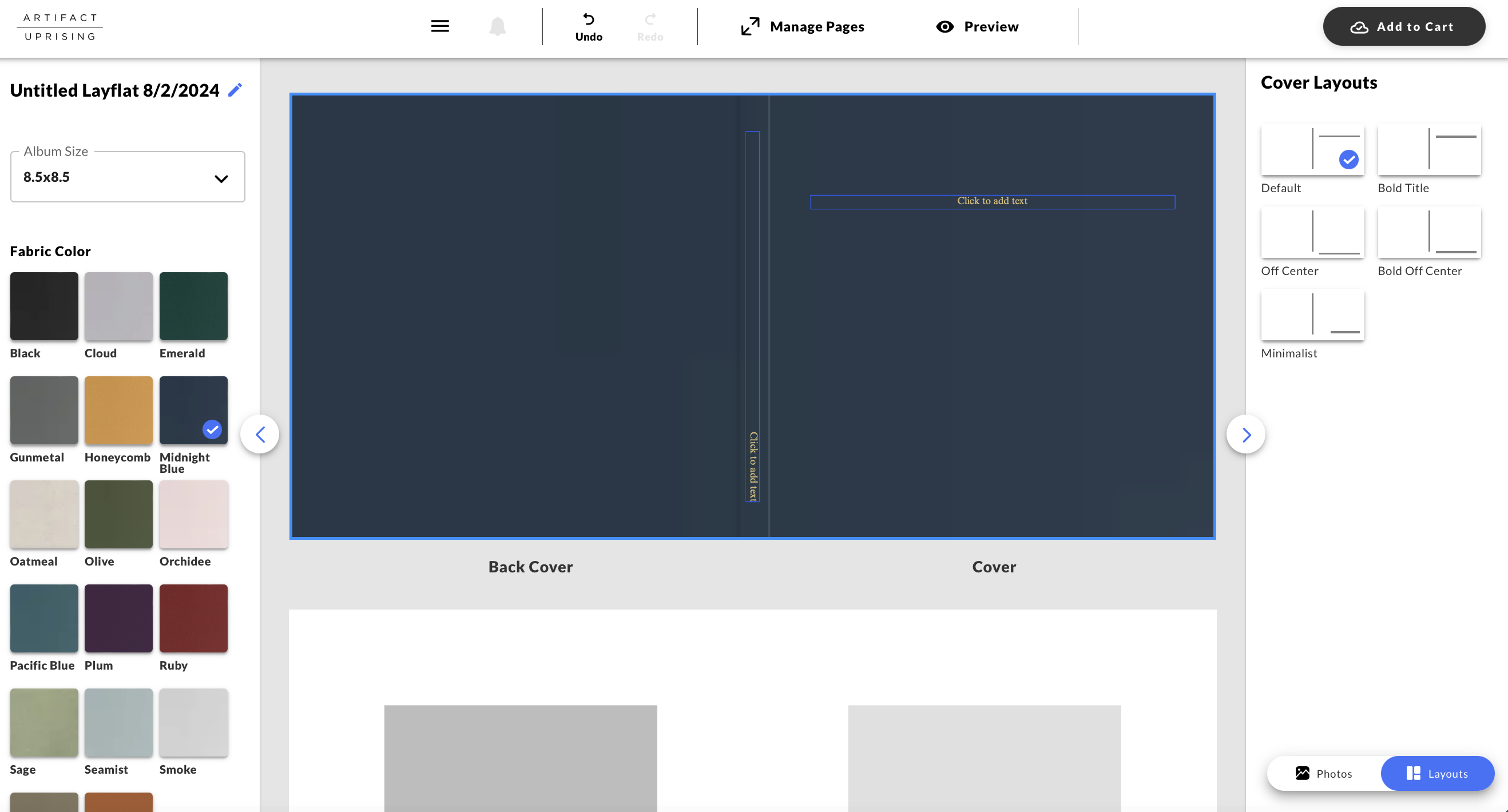Add text to the front cover title
Viewport: 1508px width, 812px height.
pyautogui.click(x=992, y=201)
